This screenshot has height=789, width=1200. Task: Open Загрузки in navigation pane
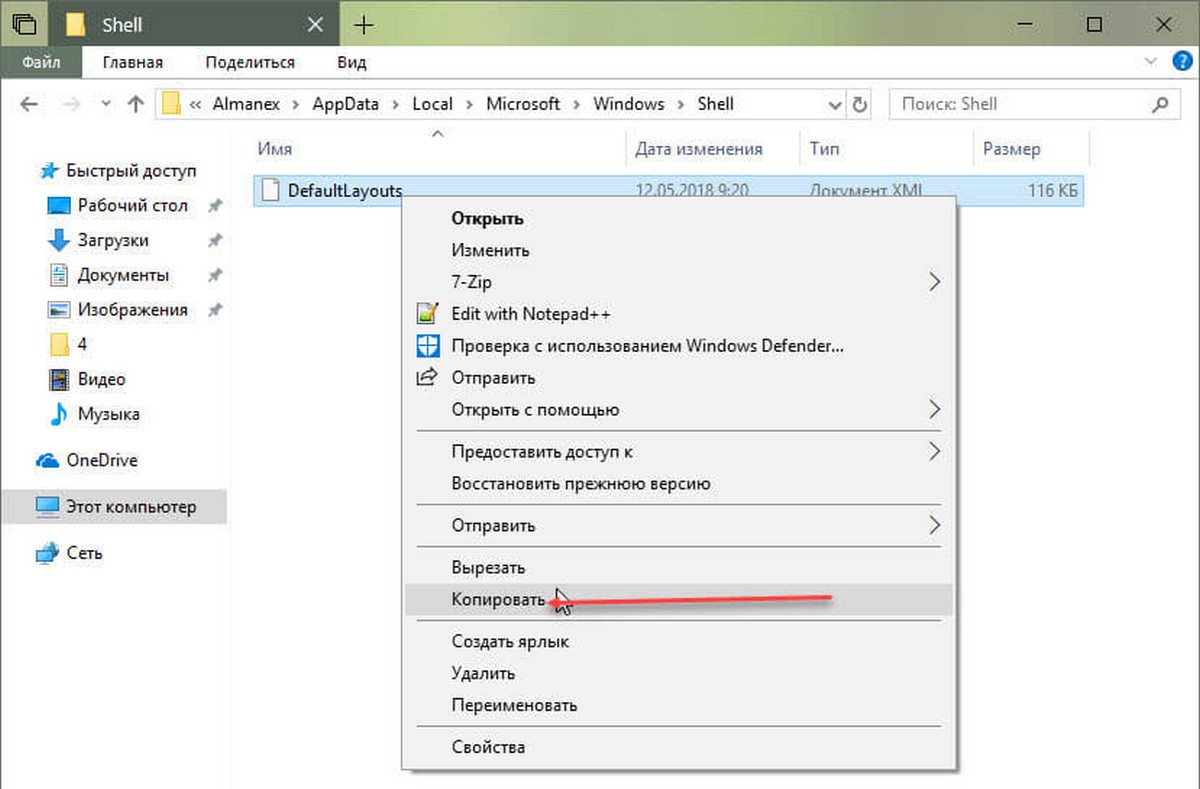[113, 241]
